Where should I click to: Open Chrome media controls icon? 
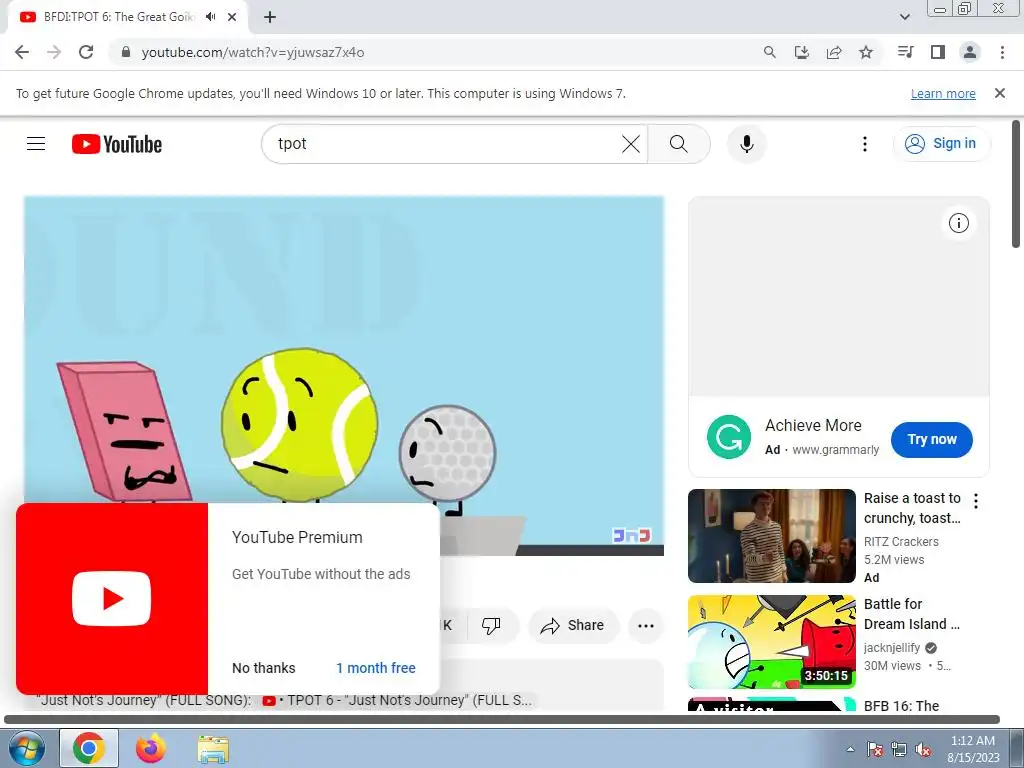[905, 52]
